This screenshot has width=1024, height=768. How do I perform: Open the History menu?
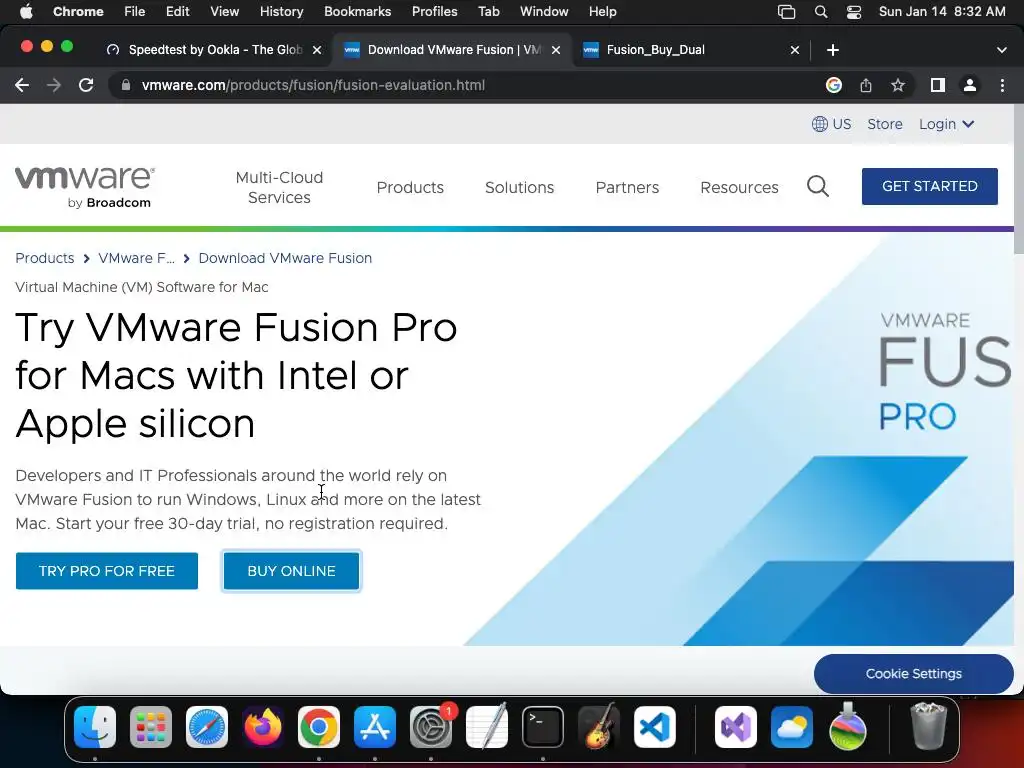[x=281, y=12]
